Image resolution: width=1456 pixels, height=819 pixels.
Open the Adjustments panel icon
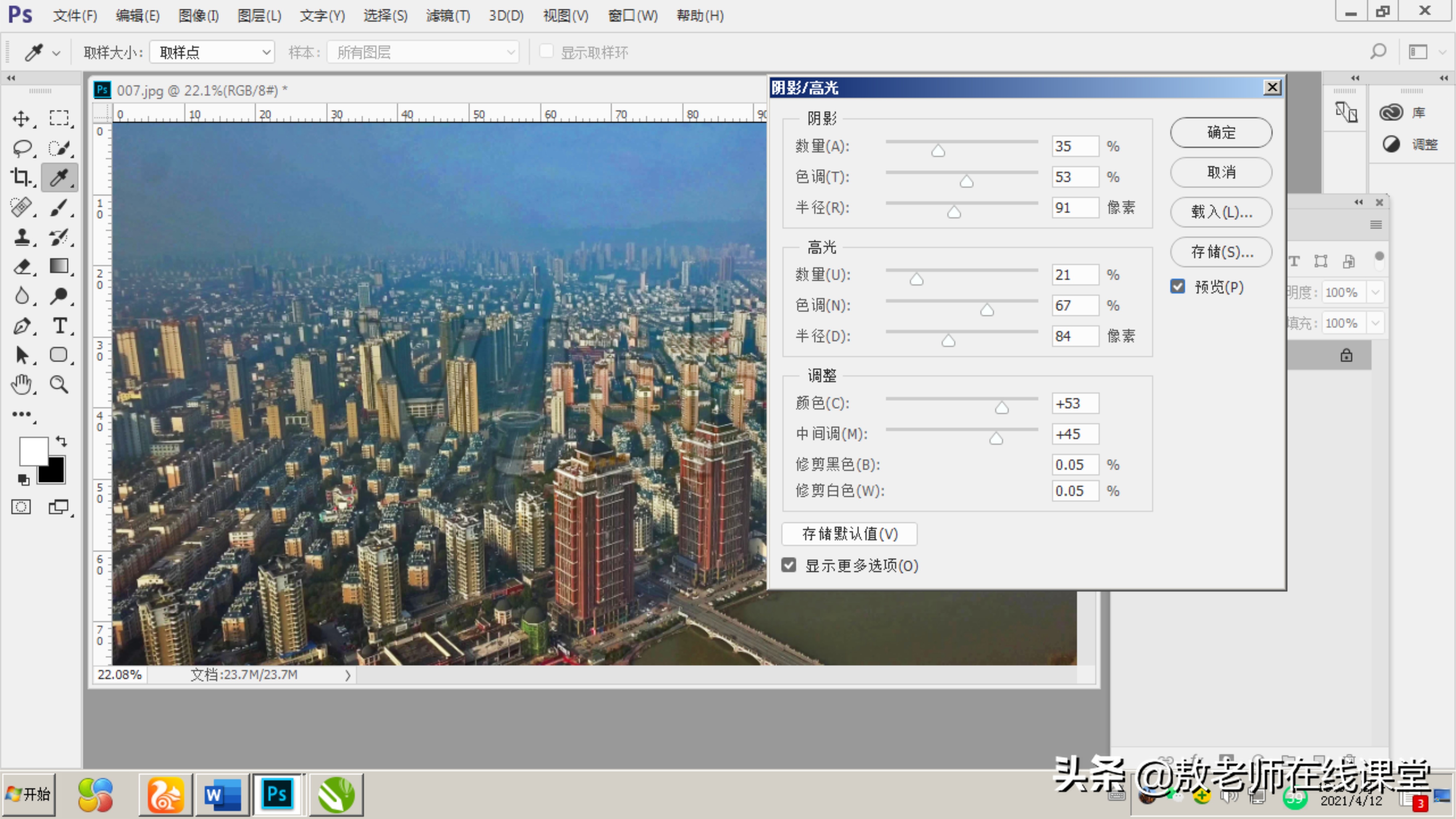tap(1391, 144)
